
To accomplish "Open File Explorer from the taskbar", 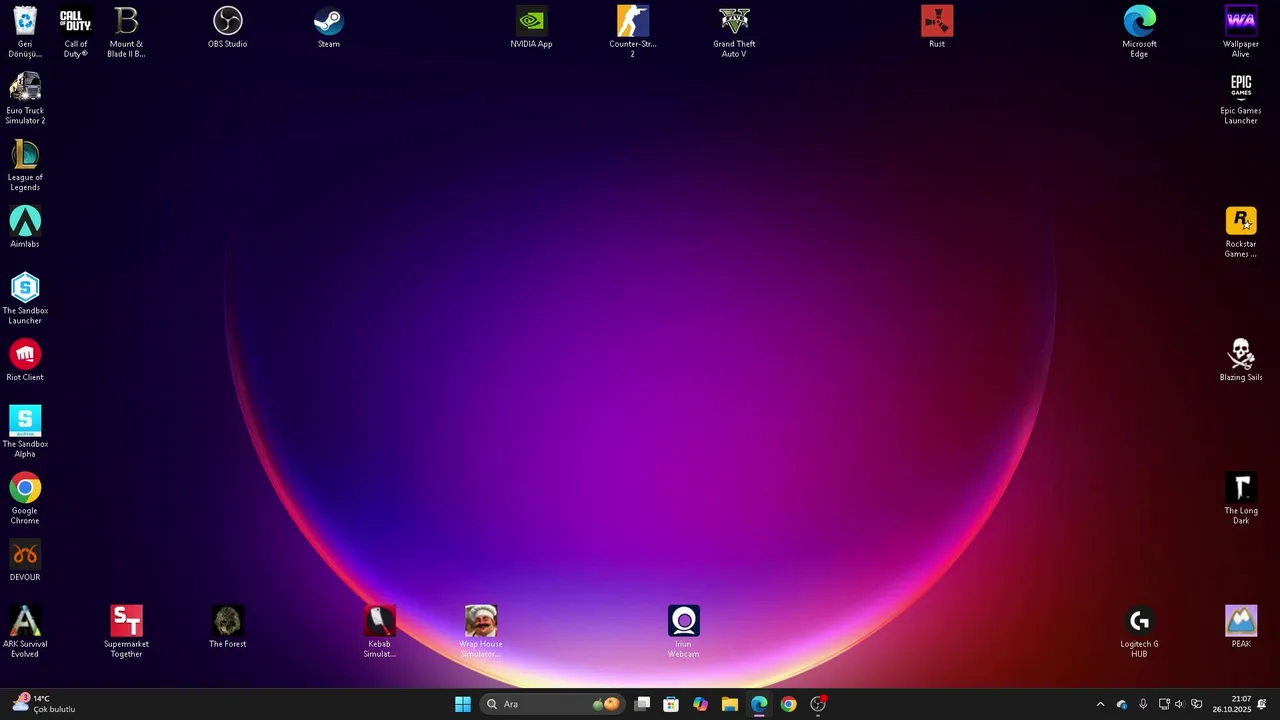I will pyautogui.click(x=730, y=704).
